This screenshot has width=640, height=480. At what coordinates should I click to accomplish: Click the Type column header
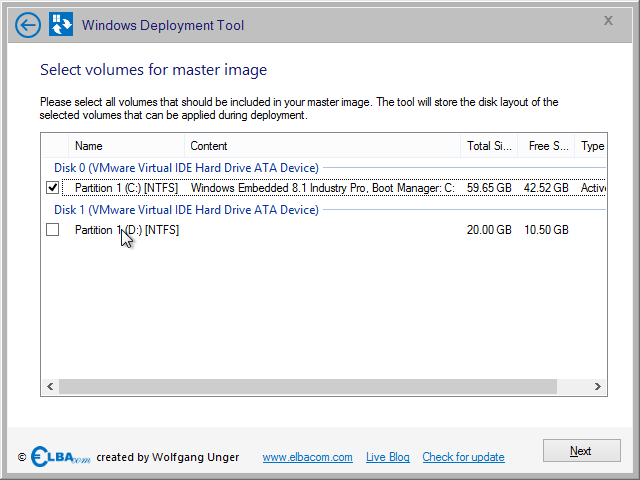tap(591, 146)
